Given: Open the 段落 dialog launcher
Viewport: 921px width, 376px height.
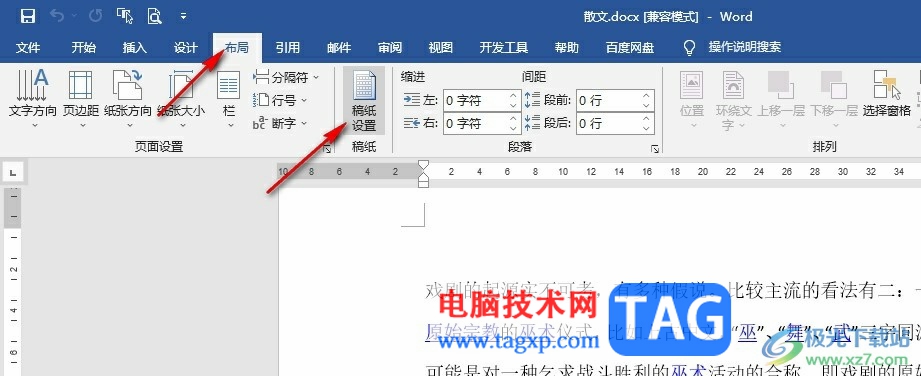Looking at the screenshot, I should [655, 149].
